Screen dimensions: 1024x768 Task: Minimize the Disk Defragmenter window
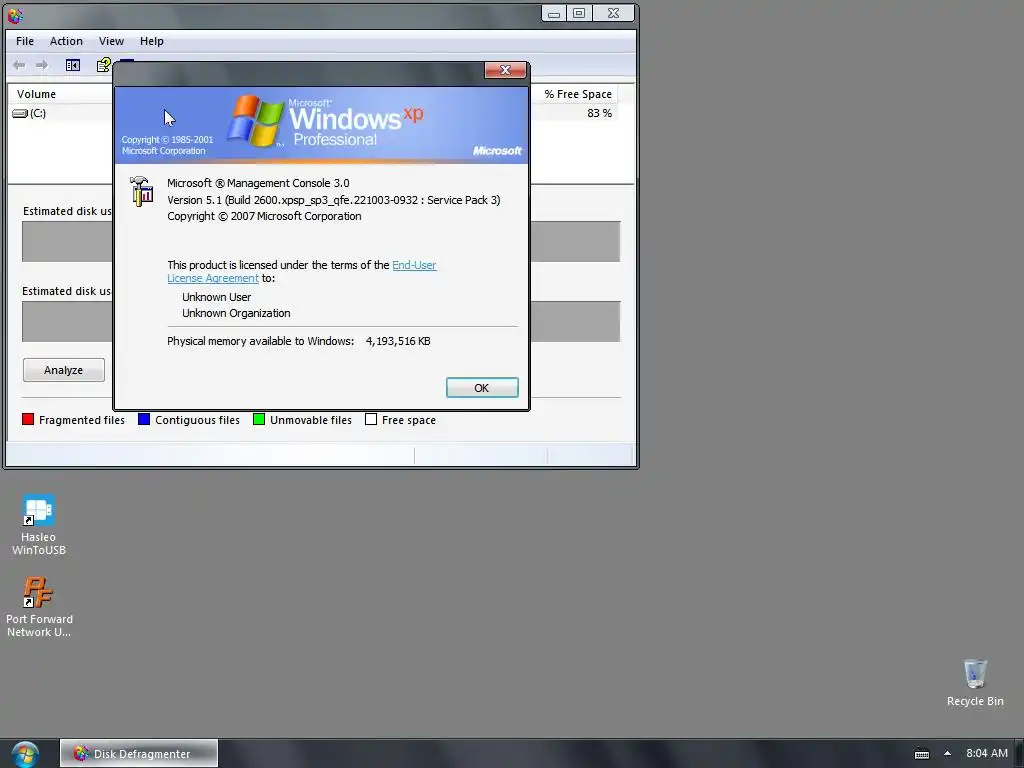tap(554, 14)
